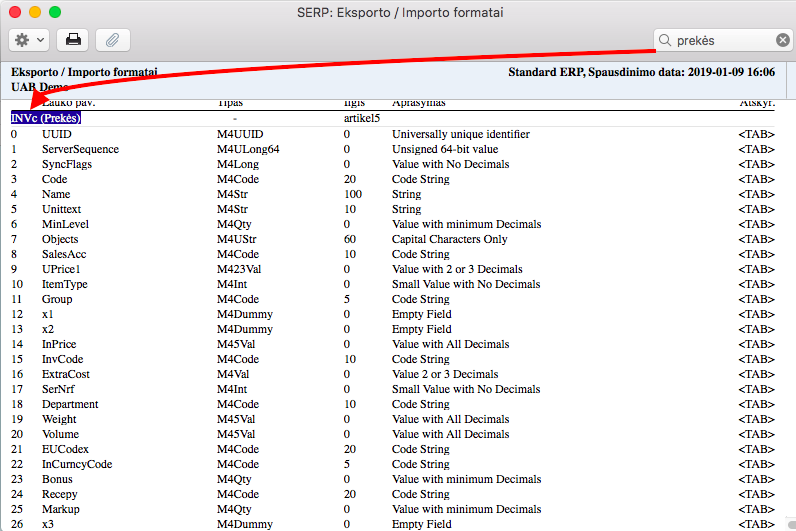Clear the search field text
The height and width of the screenshot is (531, 796).
click(x=783, y=40)
